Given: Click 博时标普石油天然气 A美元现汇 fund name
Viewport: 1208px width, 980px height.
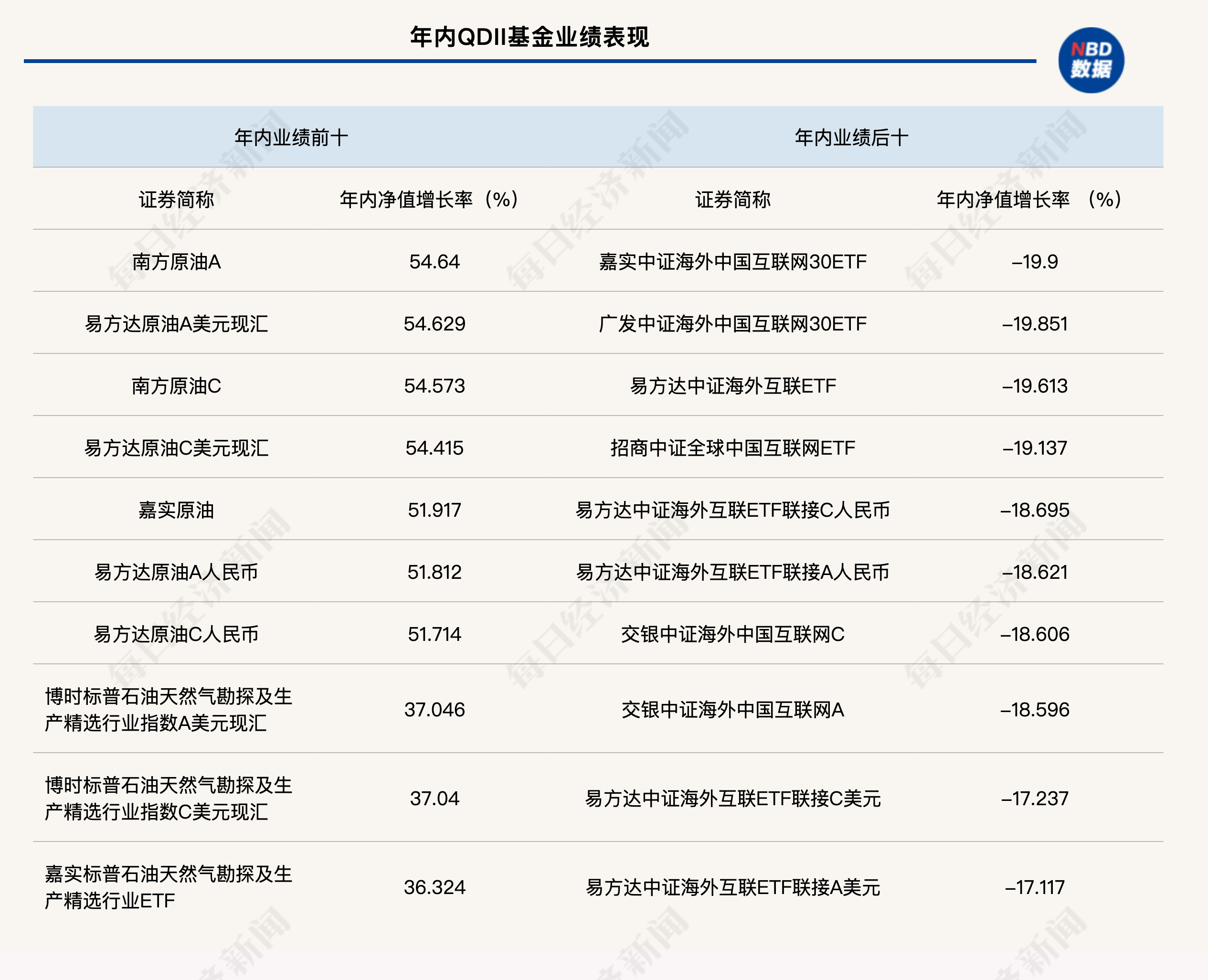Looking at the screenshot, I should 168,709.
